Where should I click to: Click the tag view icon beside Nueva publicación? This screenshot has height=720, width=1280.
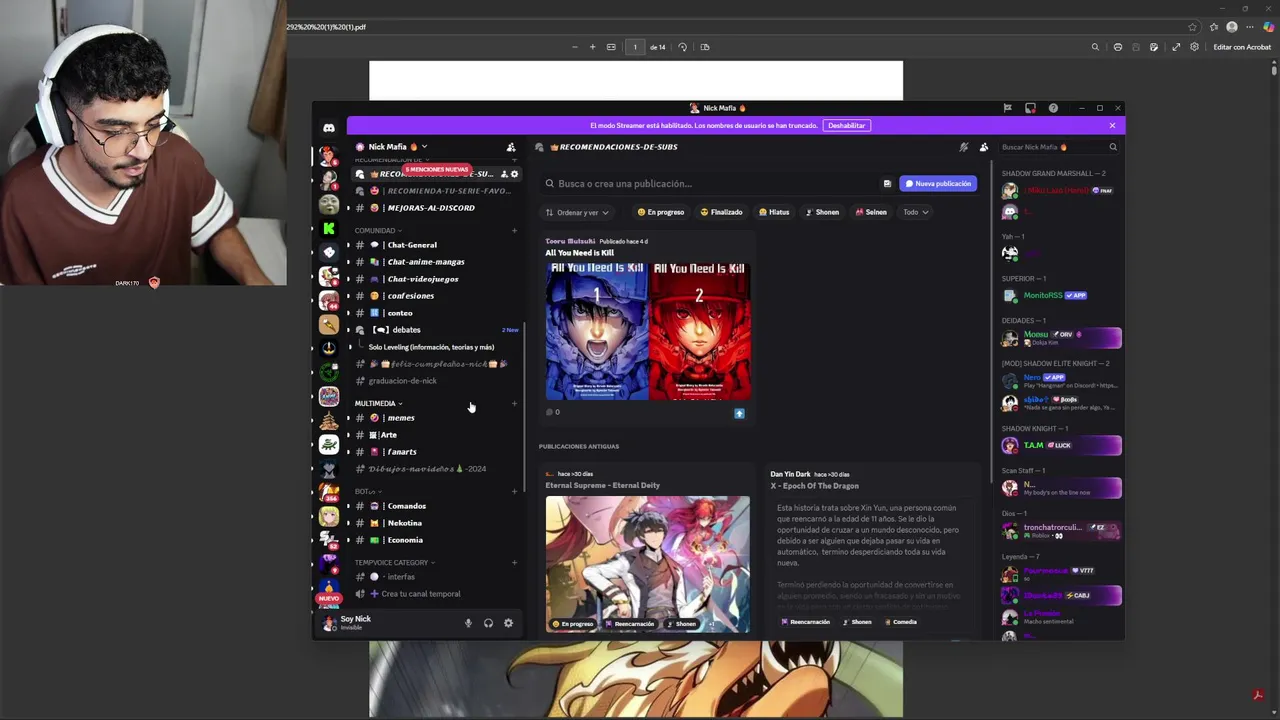coord(887,184)
